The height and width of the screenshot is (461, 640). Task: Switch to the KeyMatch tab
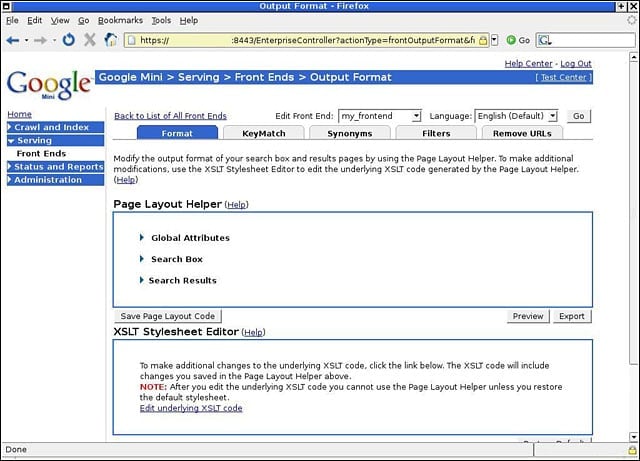point(264,133)
